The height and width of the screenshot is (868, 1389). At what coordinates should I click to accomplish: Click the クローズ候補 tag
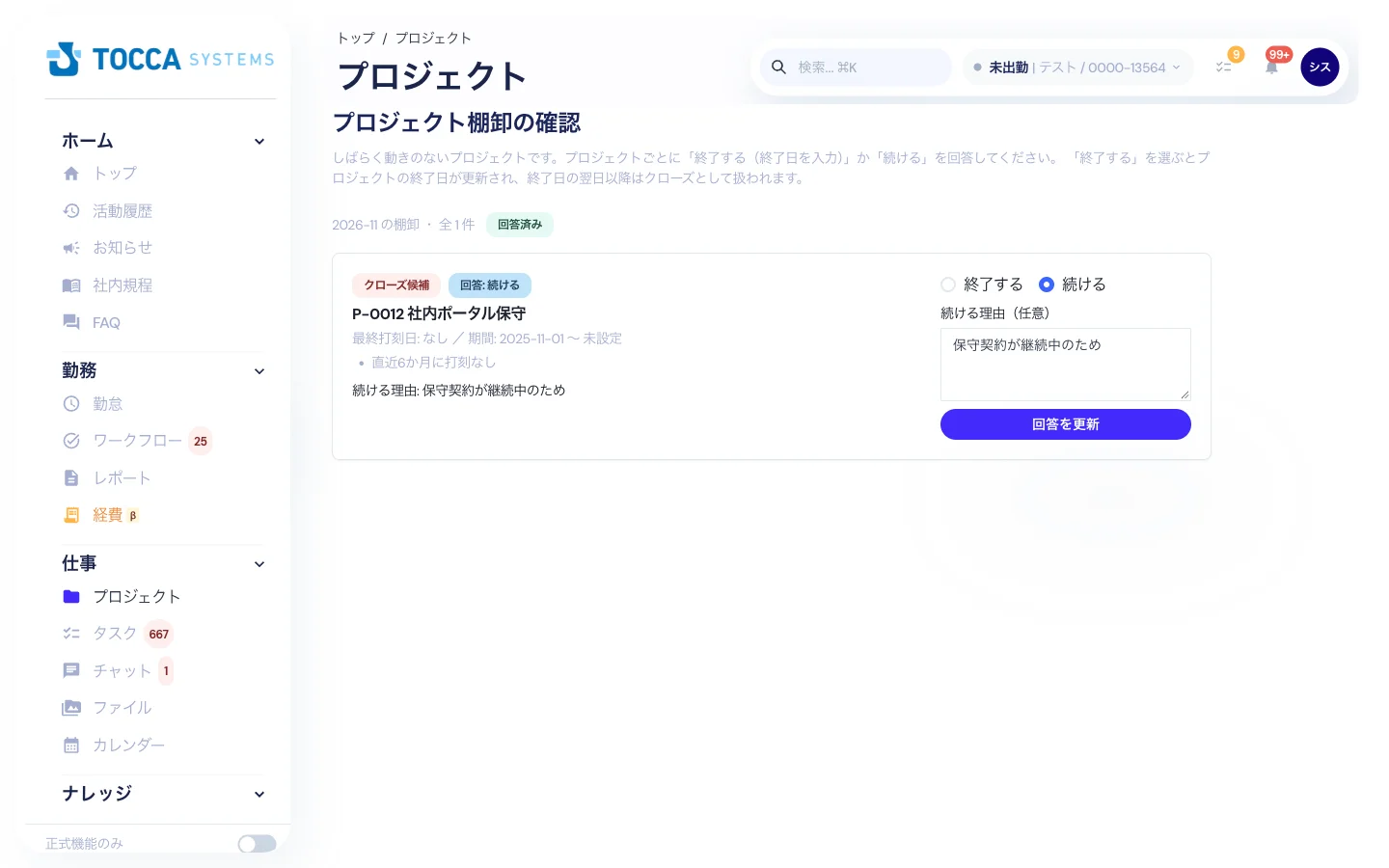click(396, 285)
